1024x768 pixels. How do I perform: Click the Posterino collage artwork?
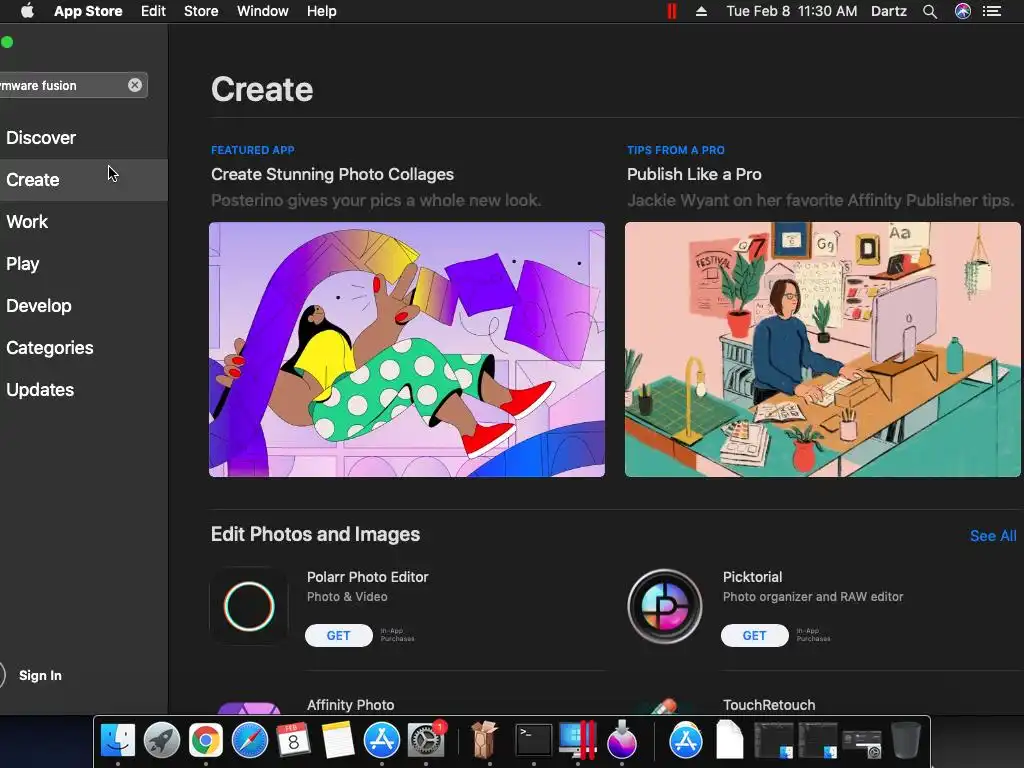point(407,349)
